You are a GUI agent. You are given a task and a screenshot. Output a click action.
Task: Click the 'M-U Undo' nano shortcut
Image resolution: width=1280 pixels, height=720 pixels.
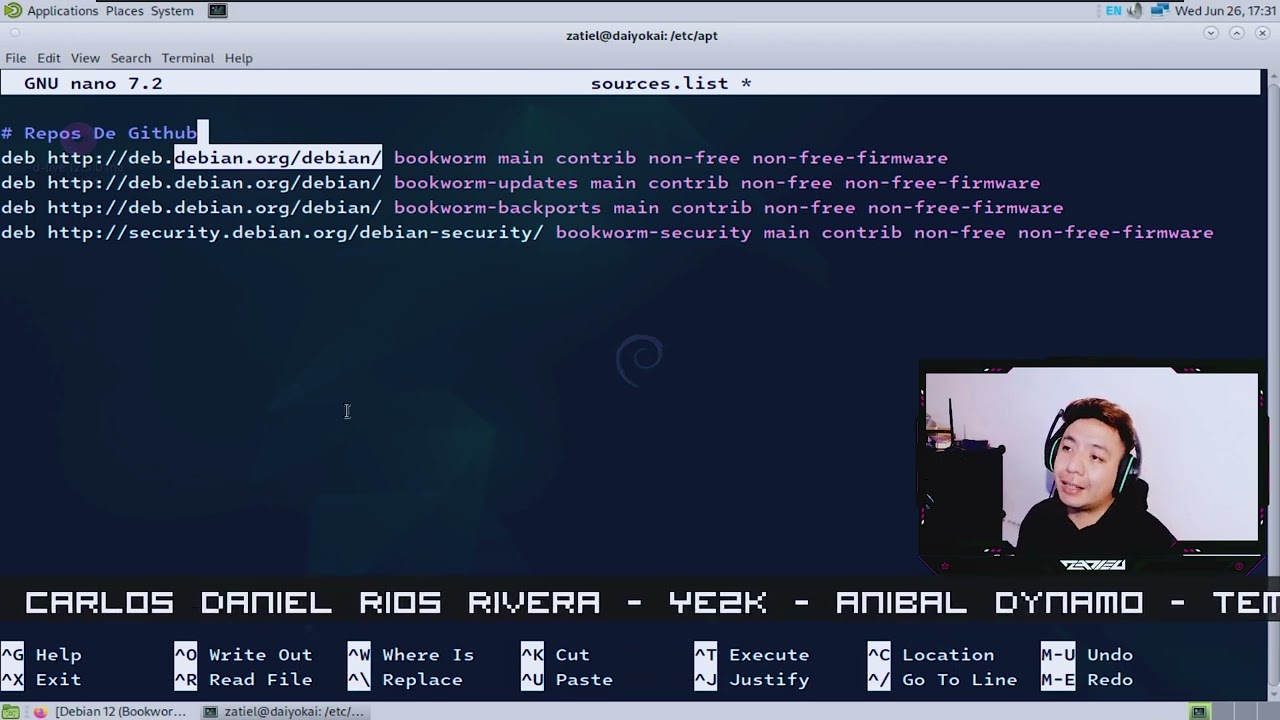click(x=1087, y=655)
